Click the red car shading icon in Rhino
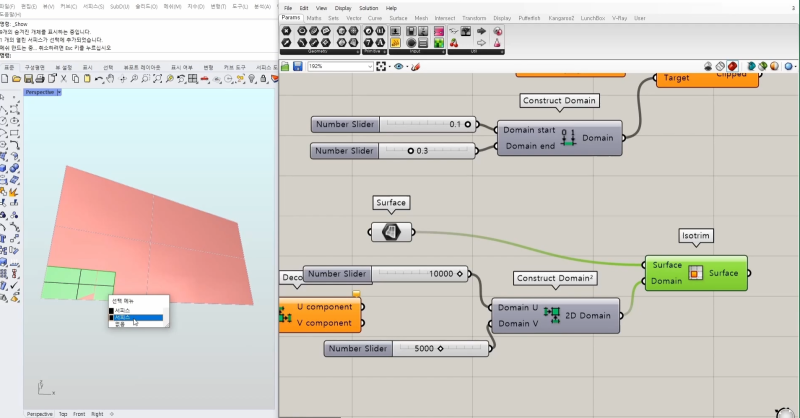The height and width of the screenshot is (418, 800). point(204,79)
